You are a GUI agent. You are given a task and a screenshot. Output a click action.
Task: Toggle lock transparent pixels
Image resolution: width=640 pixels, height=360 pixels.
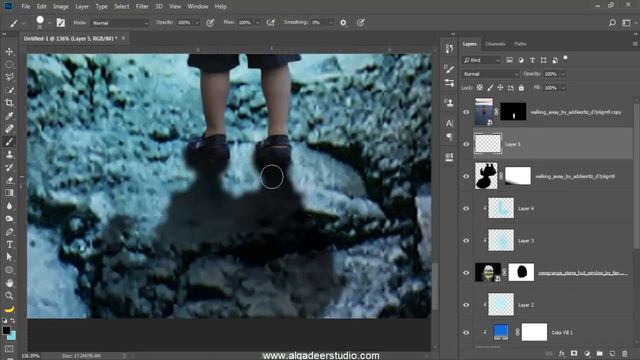[x=480, y=88]
